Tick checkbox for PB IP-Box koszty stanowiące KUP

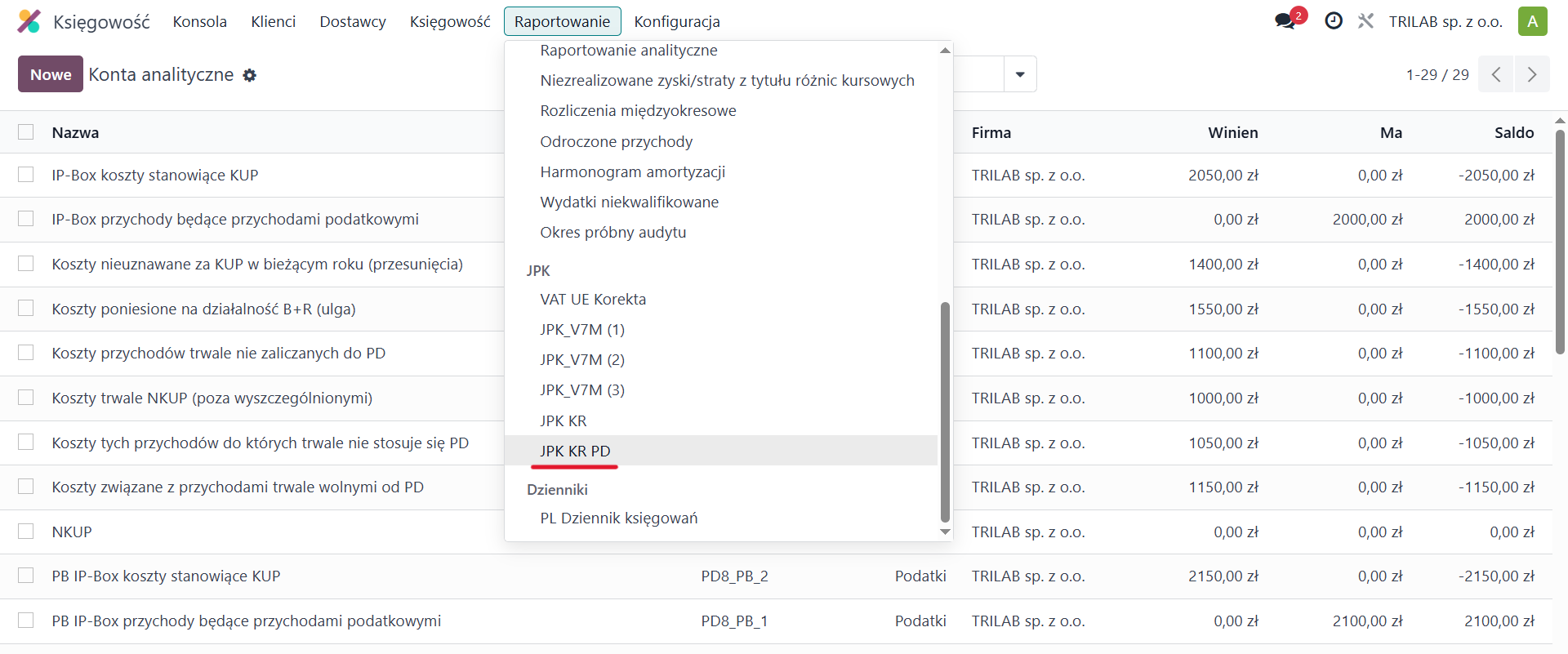(x=26, y=576)
